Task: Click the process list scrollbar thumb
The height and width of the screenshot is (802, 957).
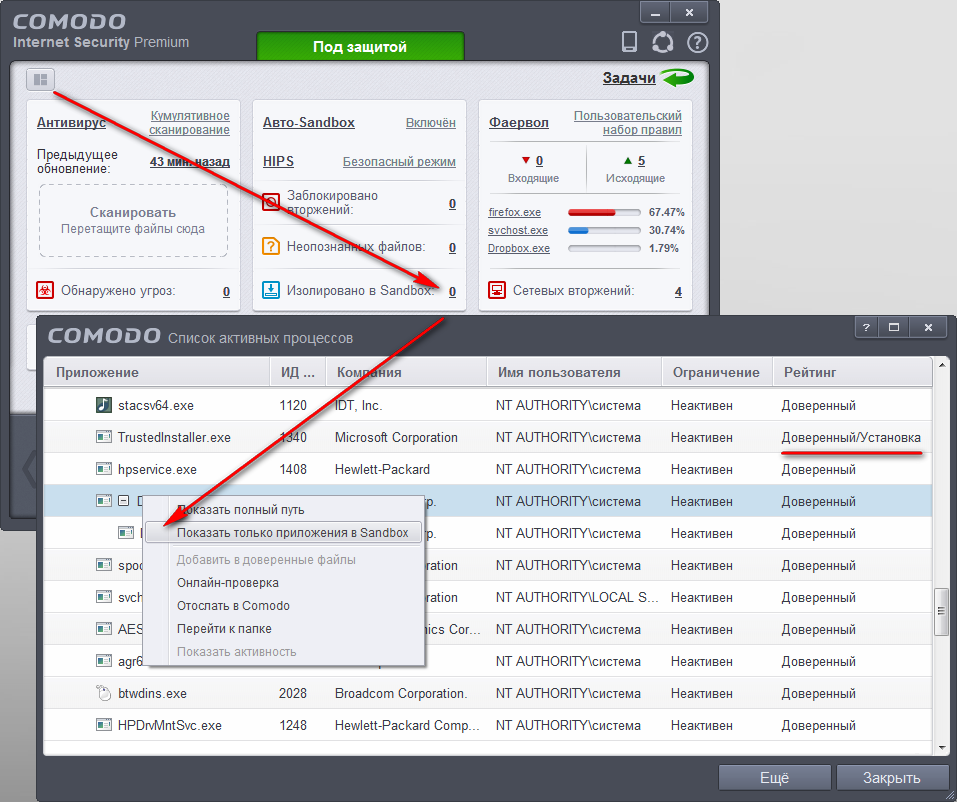Action: pos(942,611)
